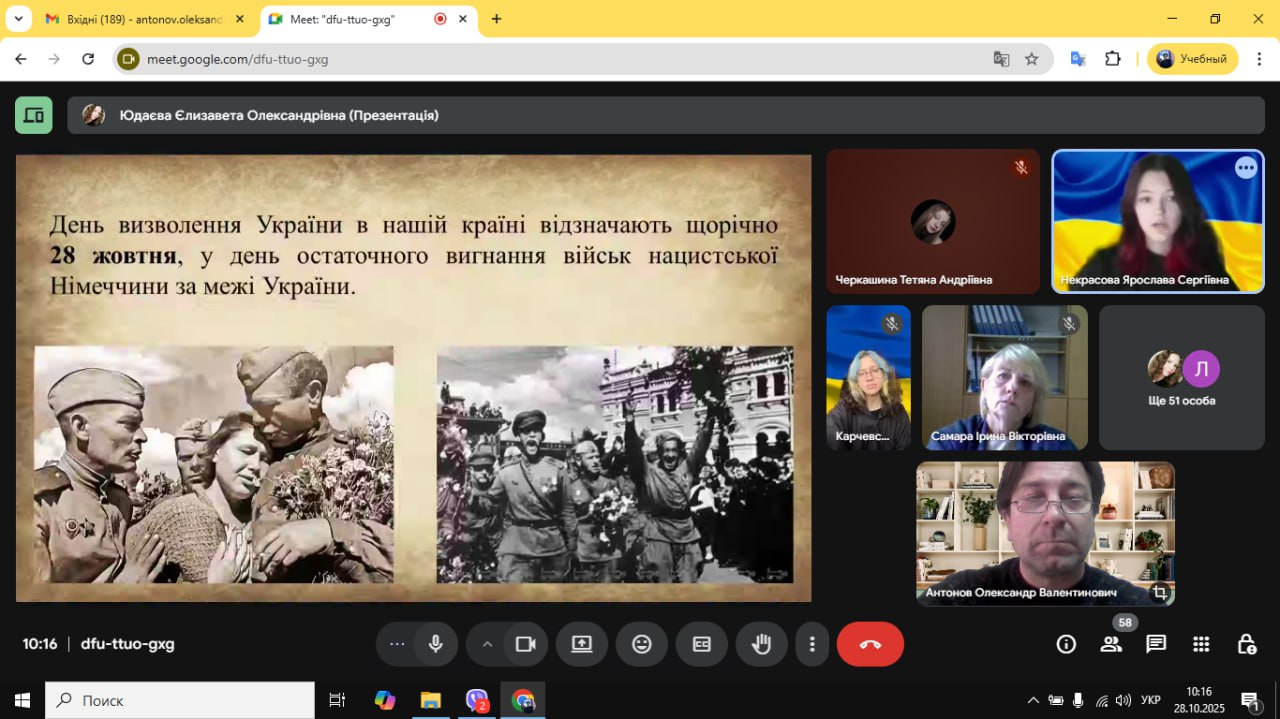Open host controls lock icon
The width and height of the screenshot is (1280, 719).
pyautogui.click(x=1246, y=644)
